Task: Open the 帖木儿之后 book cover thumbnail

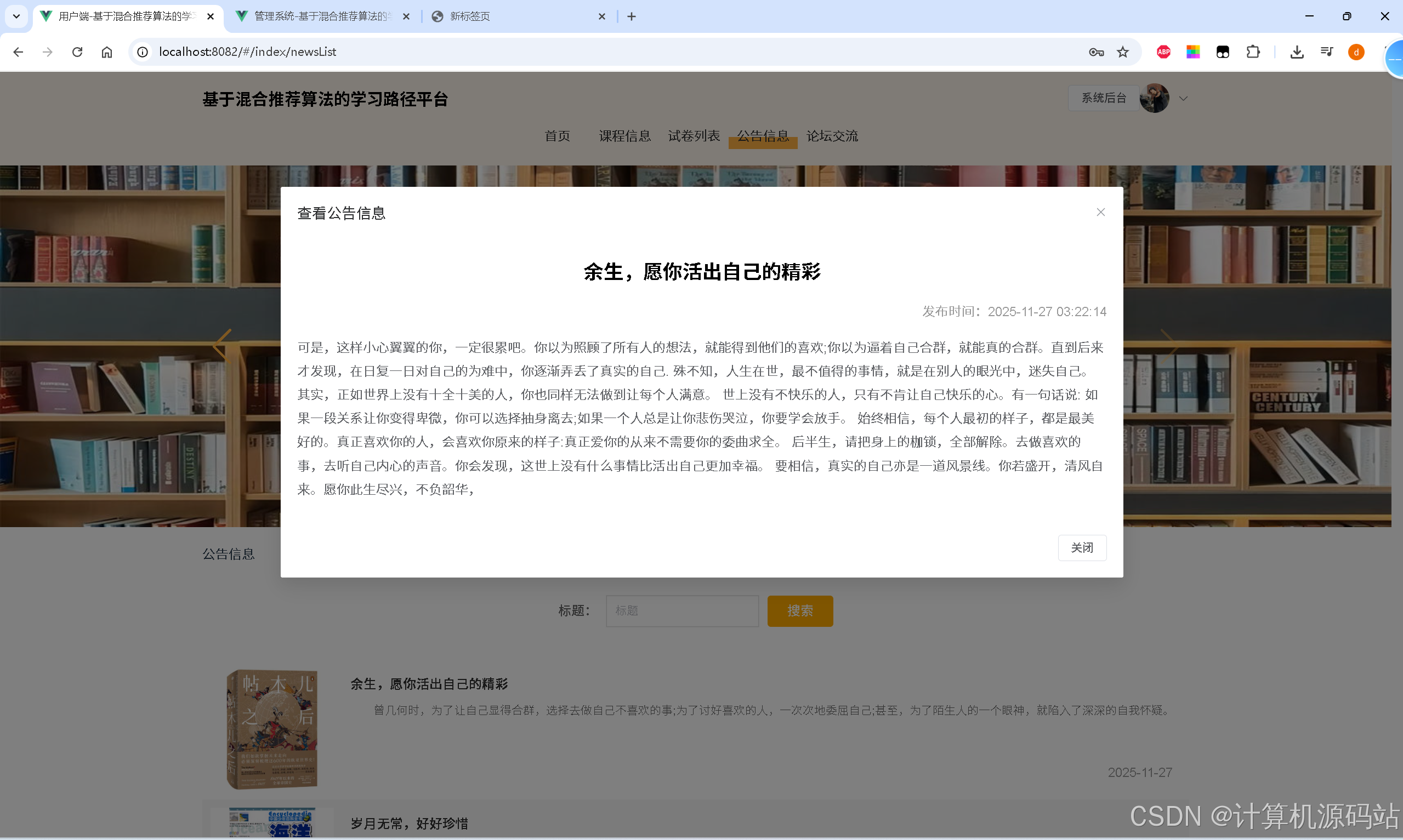Action: point(272,728)
